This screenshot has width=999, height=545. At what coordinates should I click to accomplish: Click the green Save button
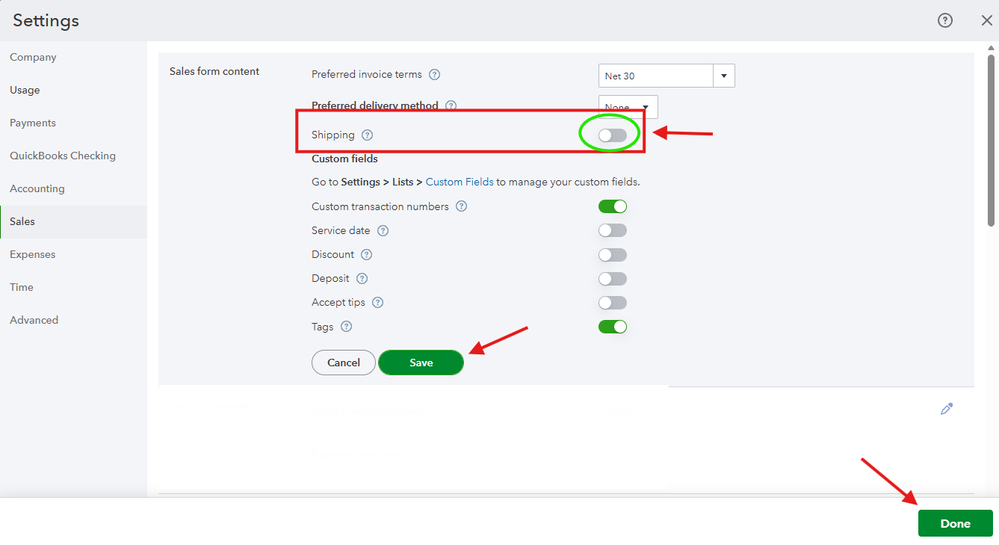[421, 363]
